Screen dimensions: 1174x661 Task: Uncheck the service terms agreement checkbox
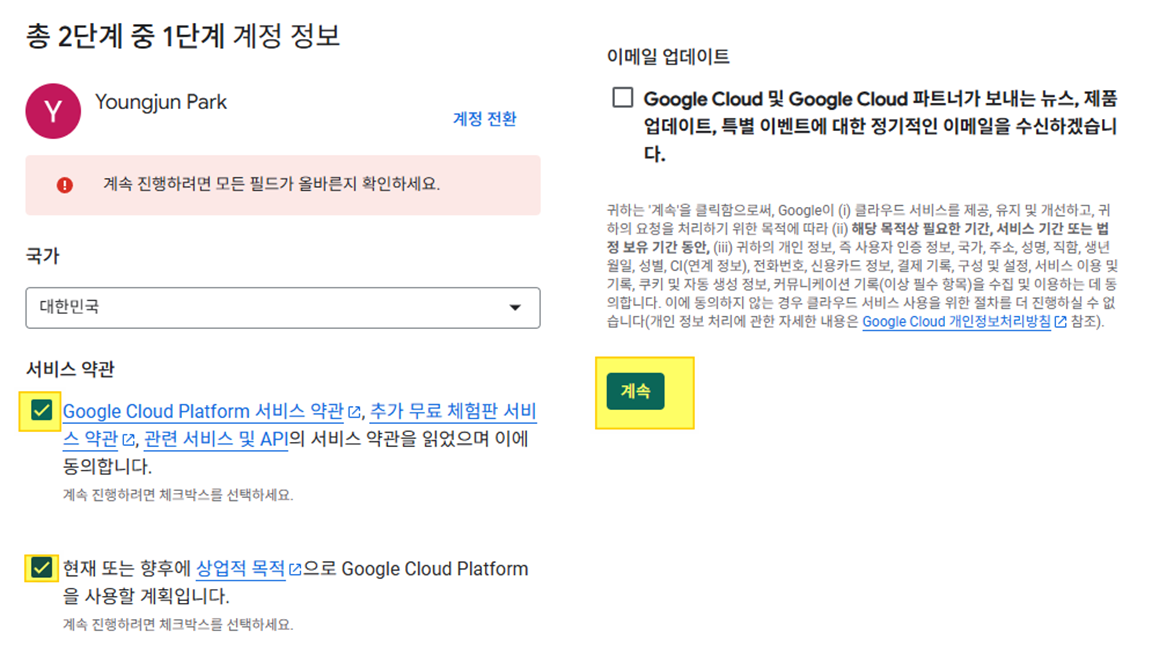(x=41, y=410)
